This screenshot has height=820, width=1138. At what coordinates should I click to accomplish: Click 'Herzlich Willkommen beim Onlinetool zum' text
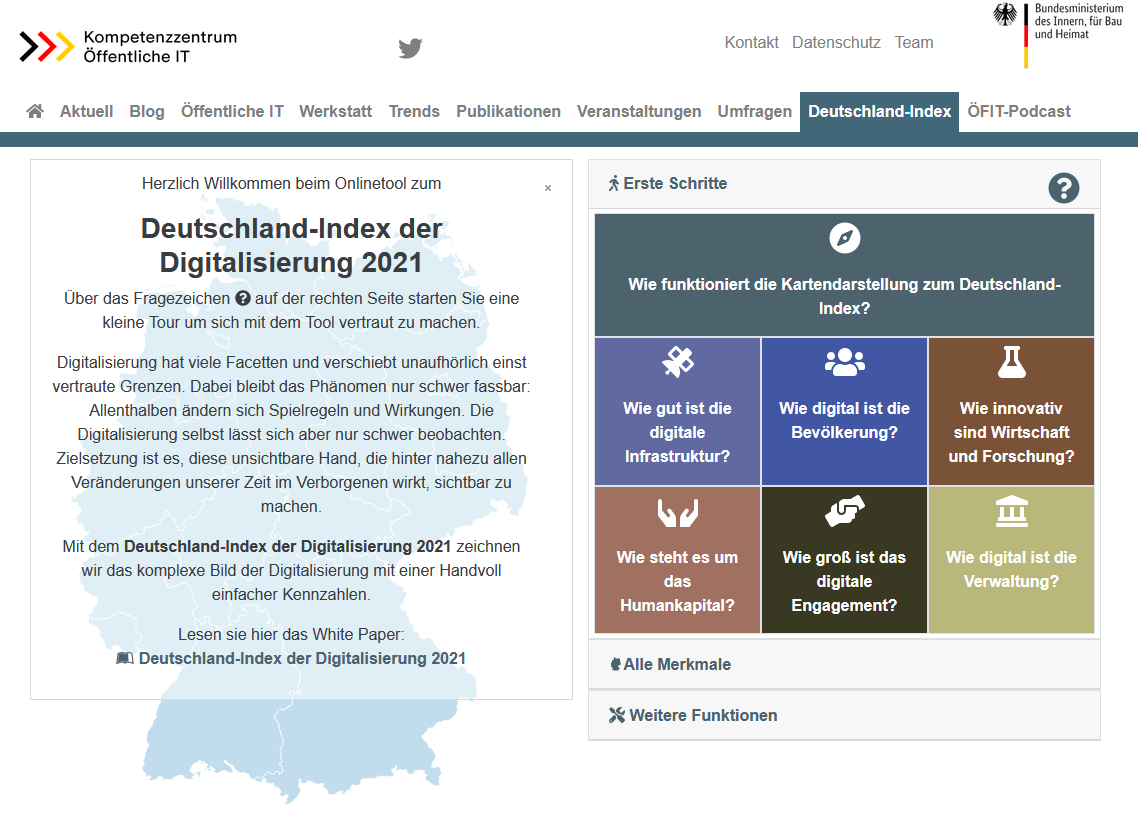point(291,184)
